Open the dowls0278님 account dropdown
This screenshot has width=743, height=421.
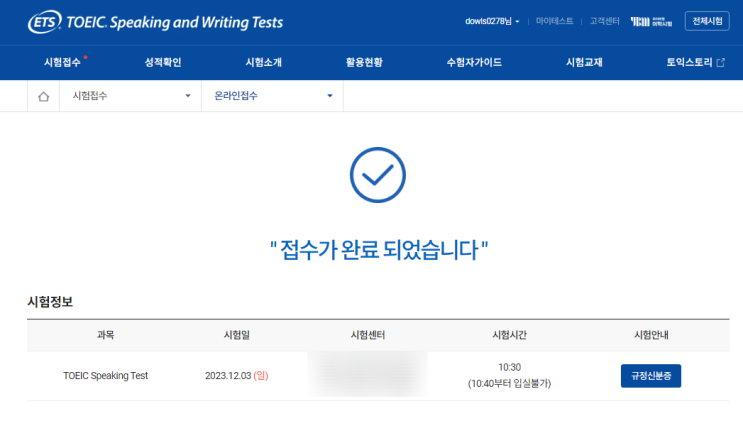coord(492,21)
